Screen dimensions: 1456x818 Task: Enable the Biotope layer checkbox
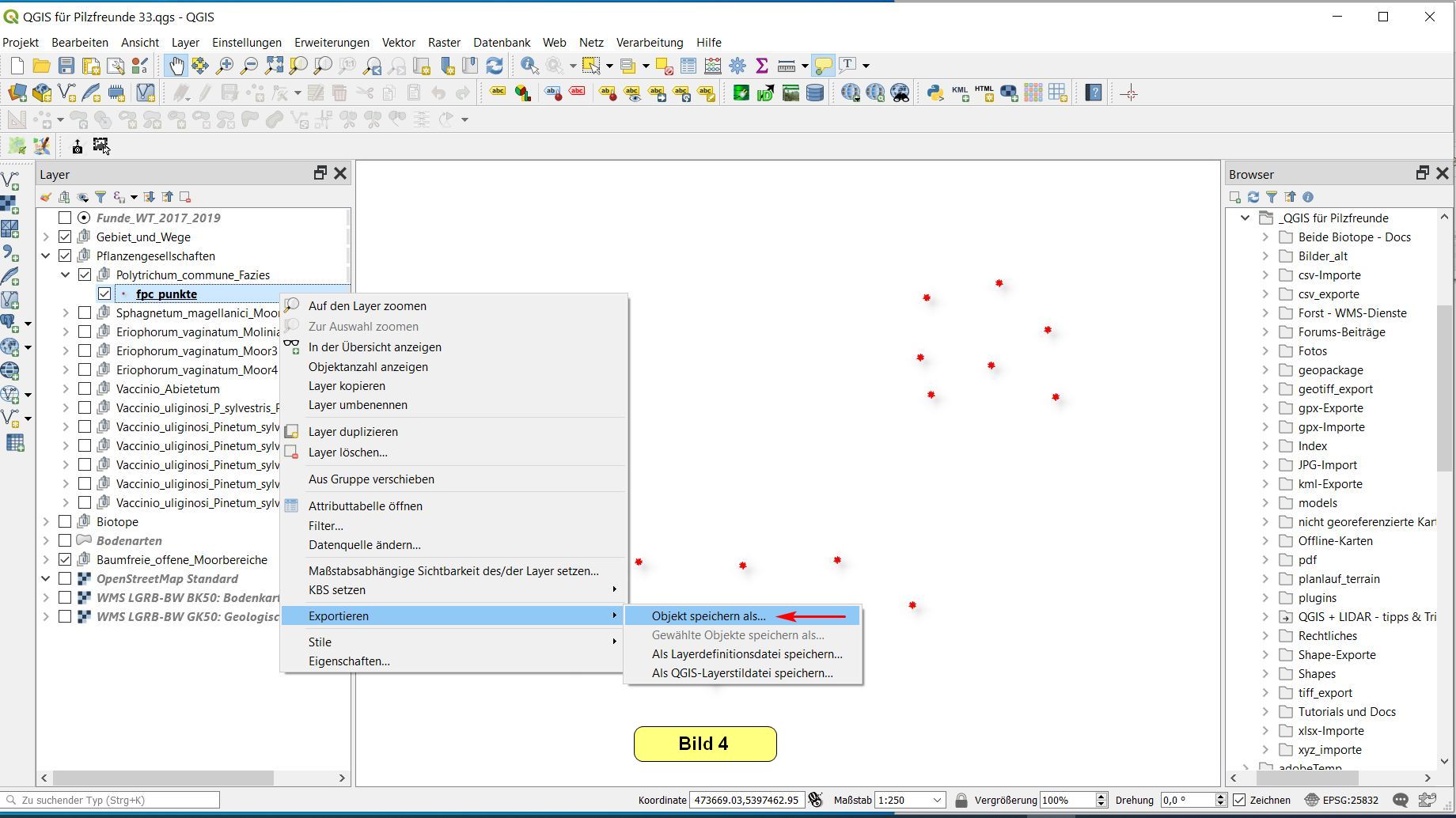point(65,521)
